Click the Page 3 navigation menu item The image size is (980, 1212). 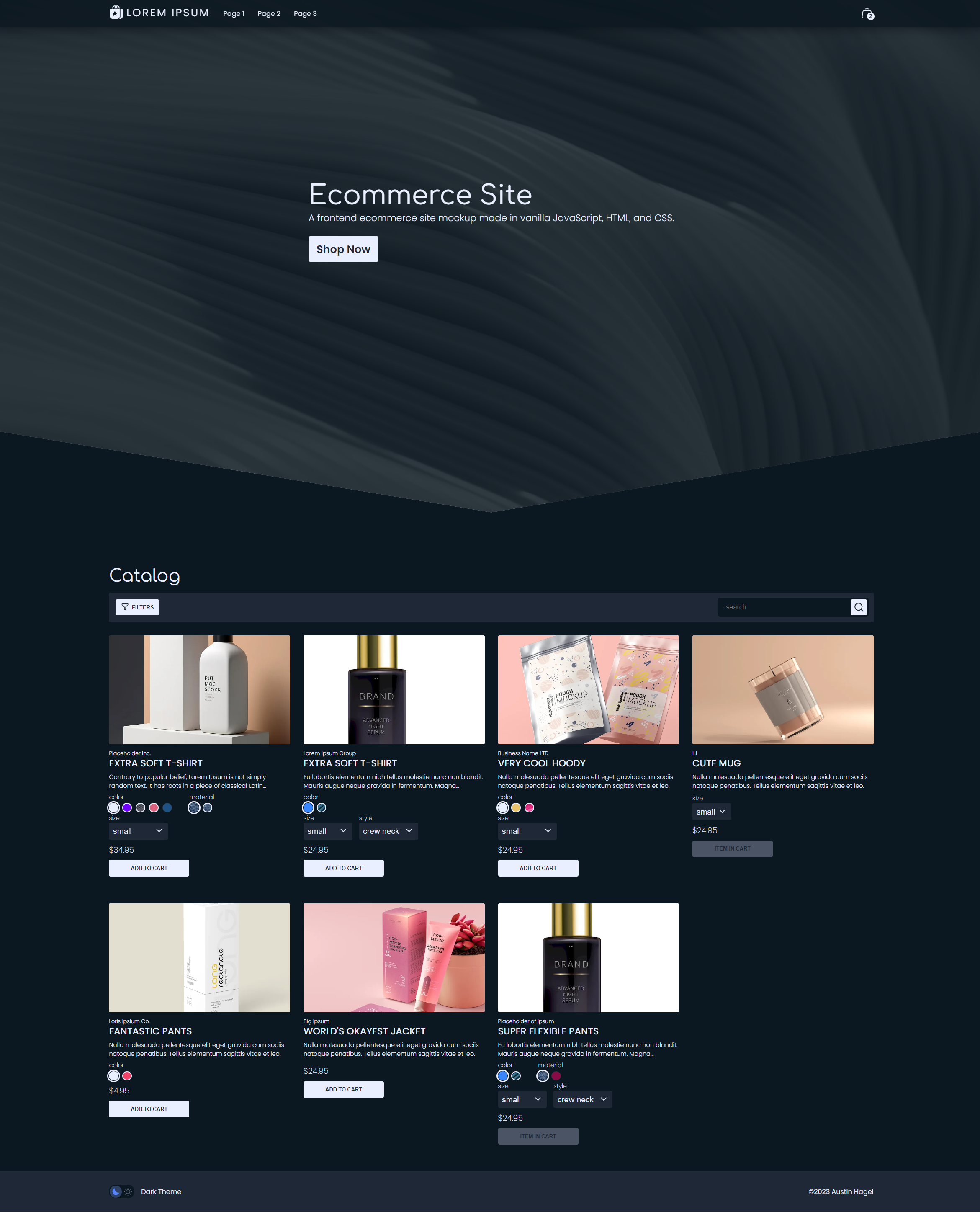(305, 13)
